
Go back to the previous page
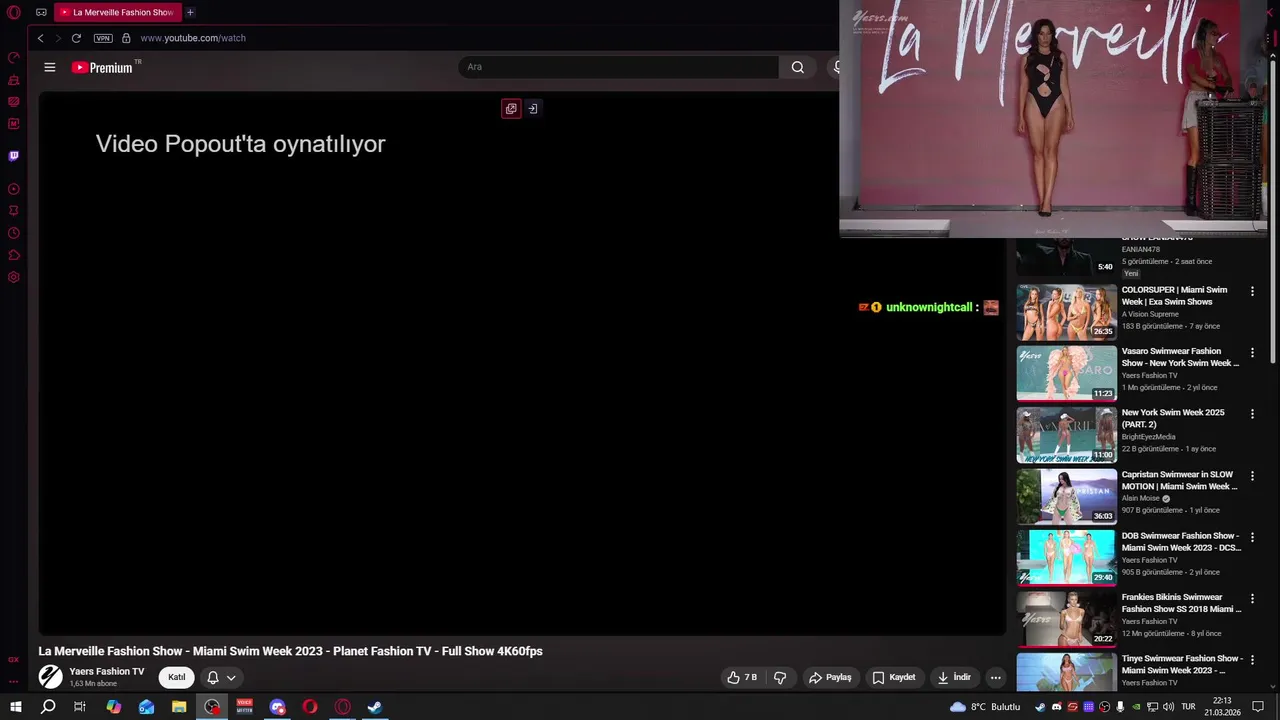coord(40,38)
